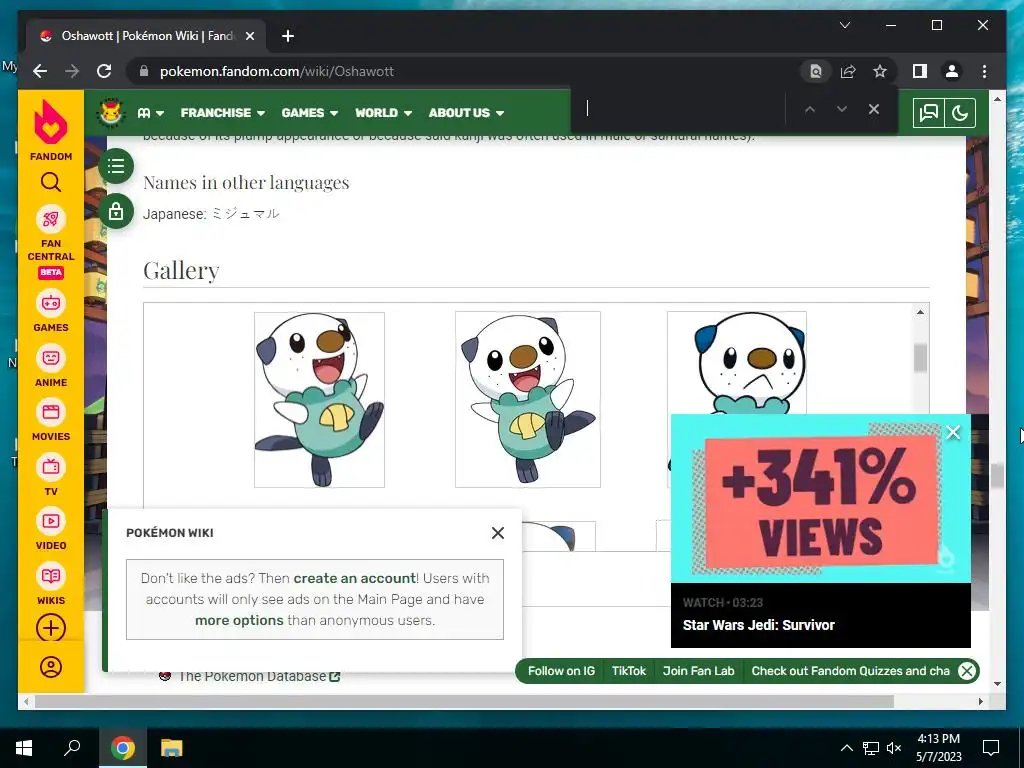Screen dimensions: 1024x768
Task: Open the frowning Oshawott gallery image
Action: (737, 362)
